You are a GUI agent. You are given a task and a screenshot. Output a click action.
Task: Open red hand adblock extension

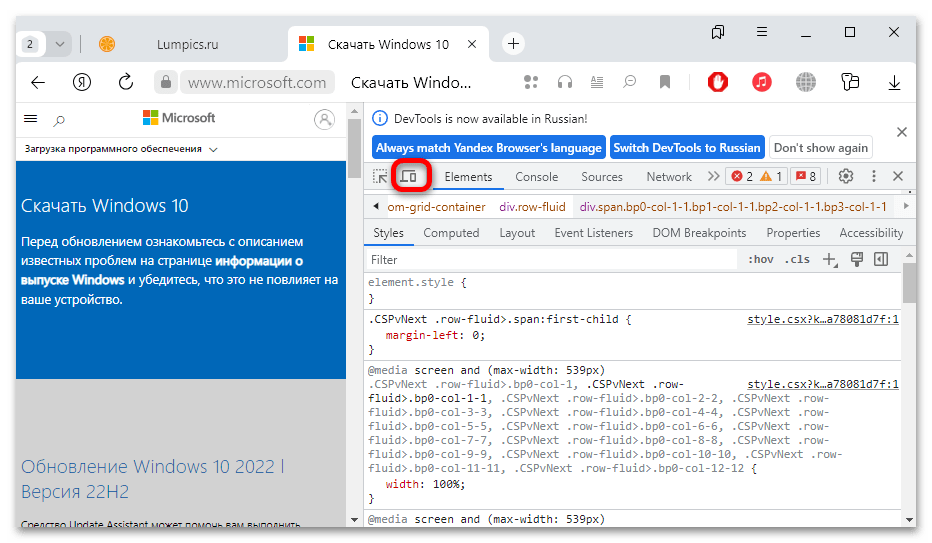coord(717,82)
